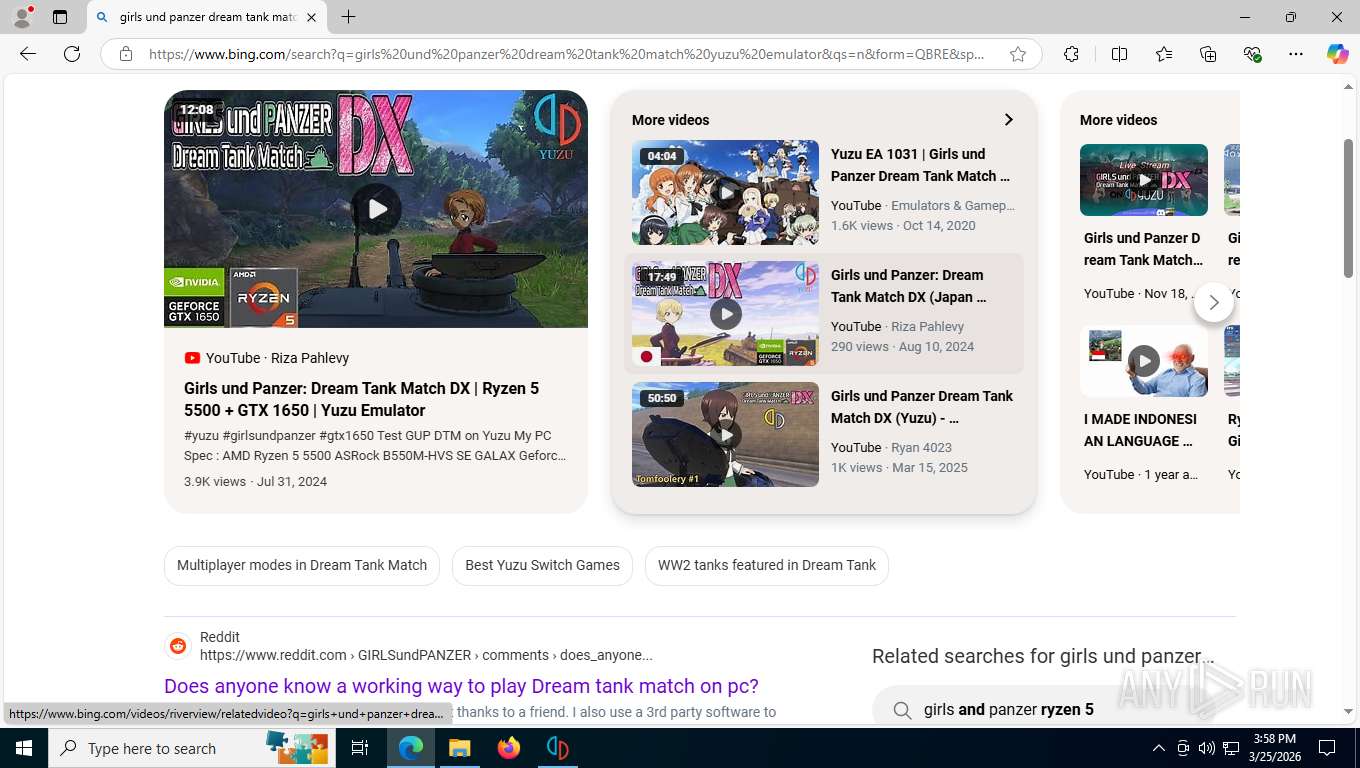Viewport: 1360px width, 768px height.
Task: Open the Reddit Dream tank match on pc result
Action: [461, 686]
